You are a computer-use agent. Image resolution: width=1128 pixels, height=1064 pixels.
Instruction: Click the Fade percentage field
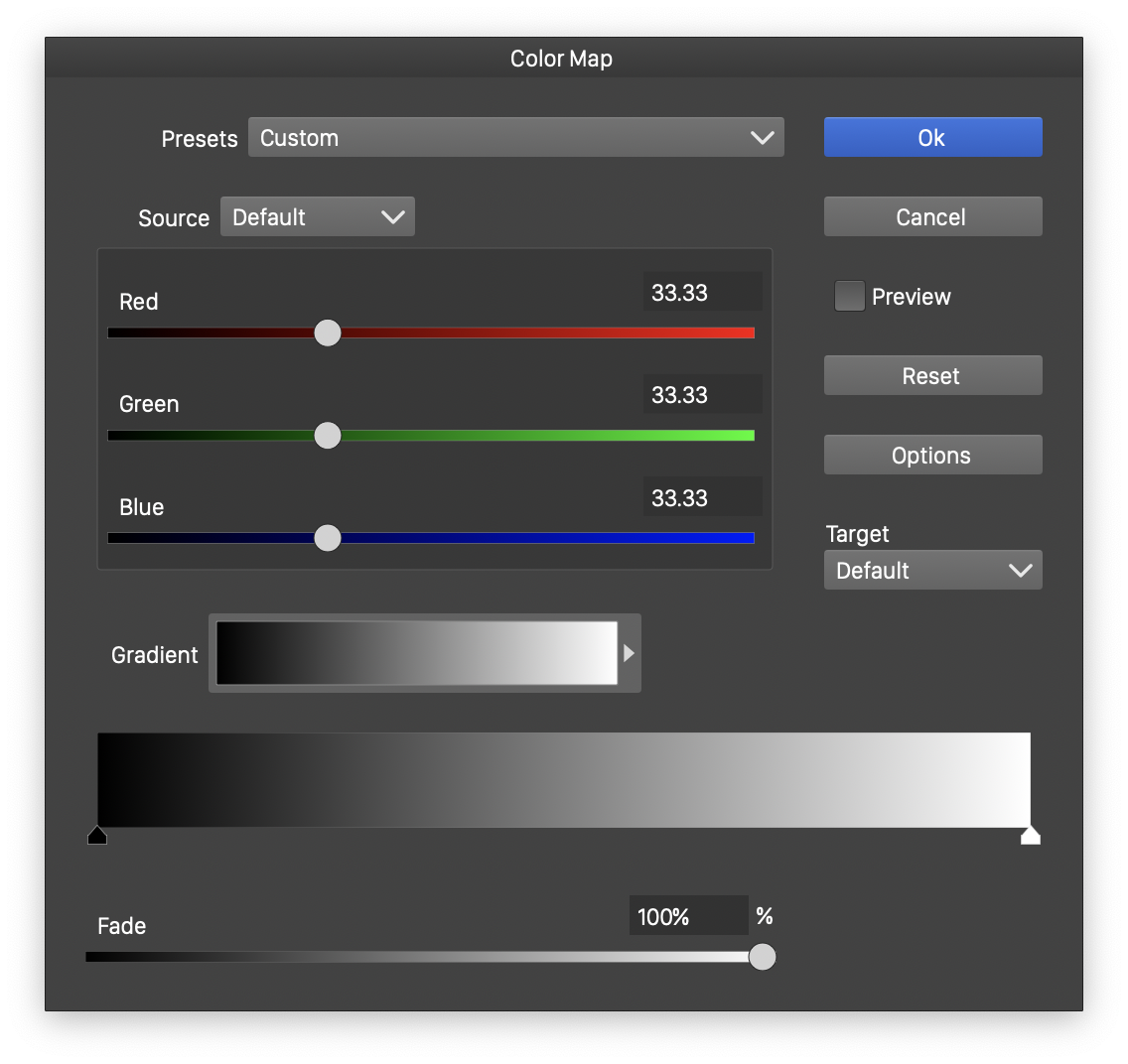[688, 916]
